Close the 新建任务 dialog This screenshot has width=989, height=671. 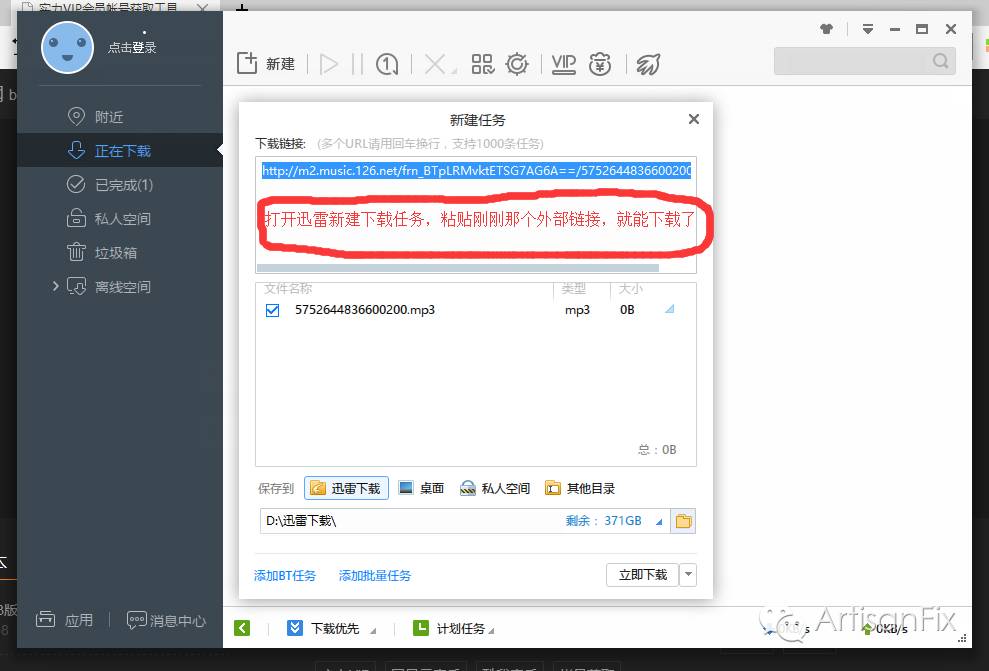694,119
